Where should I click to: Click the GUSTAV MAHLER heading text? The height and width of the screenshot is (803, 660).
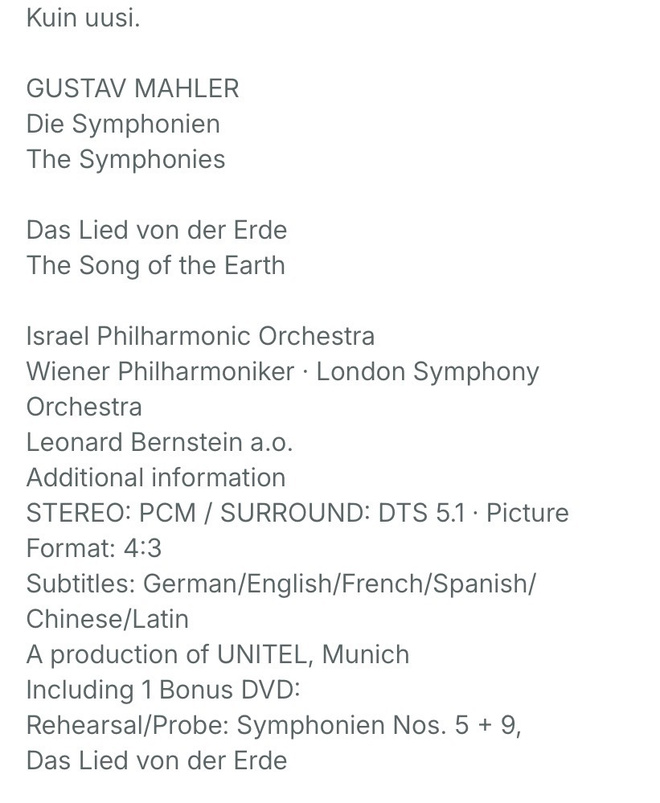(133, 89)
